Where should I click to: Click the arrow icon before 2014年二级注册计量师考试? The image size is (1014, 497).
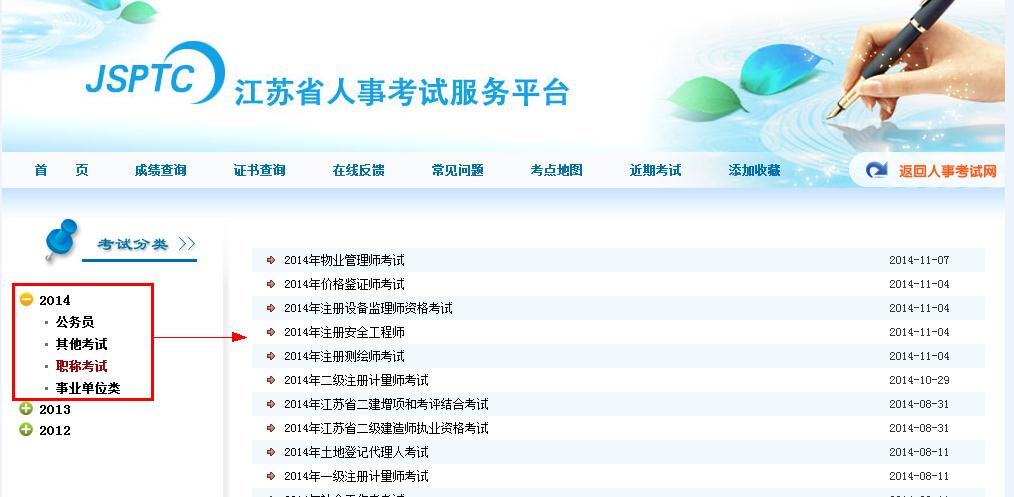(271, 380)
